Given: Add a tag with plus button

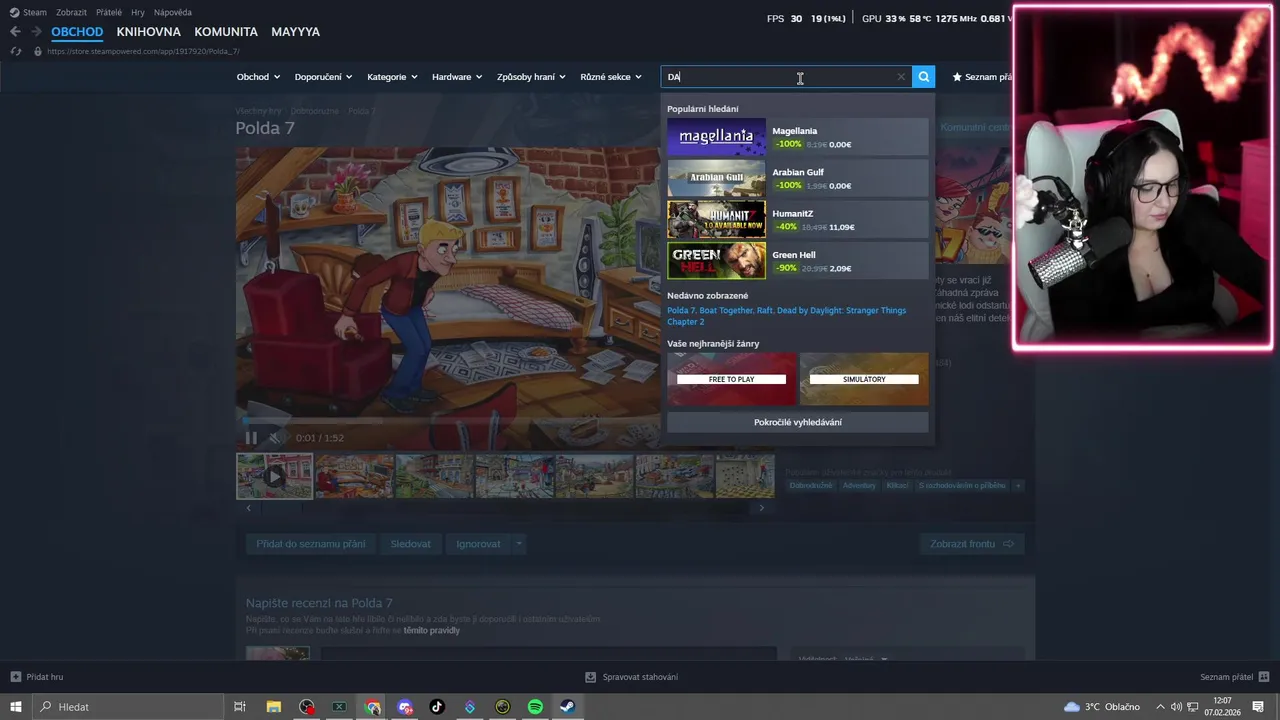Looking at the screenshot, I should click(x=1018, y=485).
